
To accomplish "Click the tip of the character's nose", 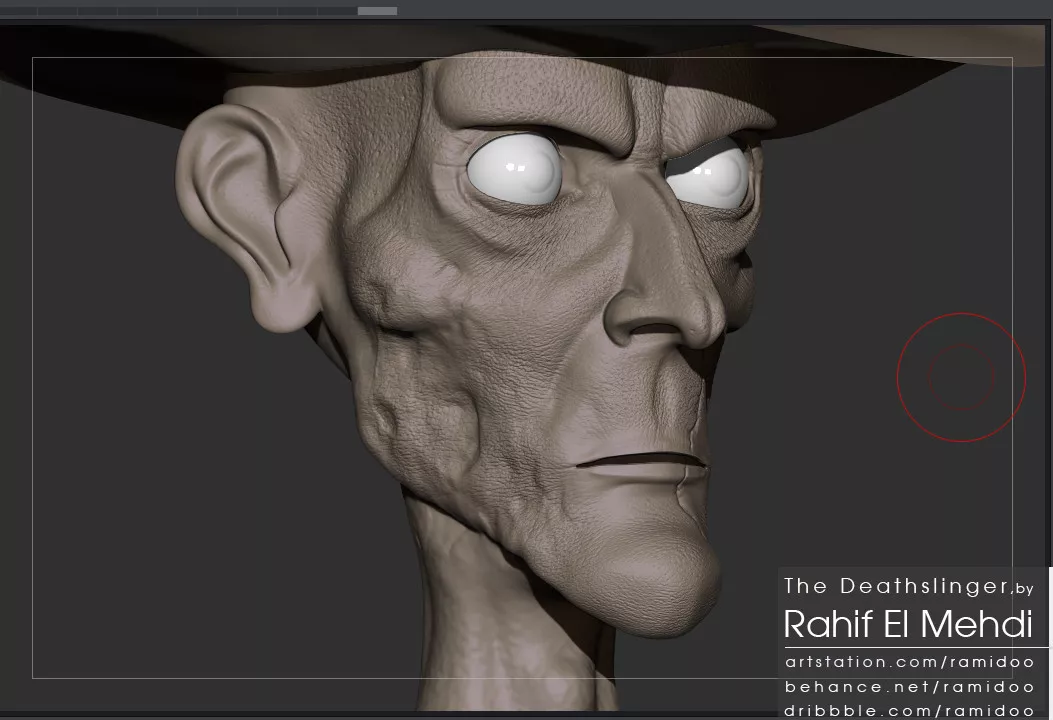I will pyautogui.click(x=690, y=320).
